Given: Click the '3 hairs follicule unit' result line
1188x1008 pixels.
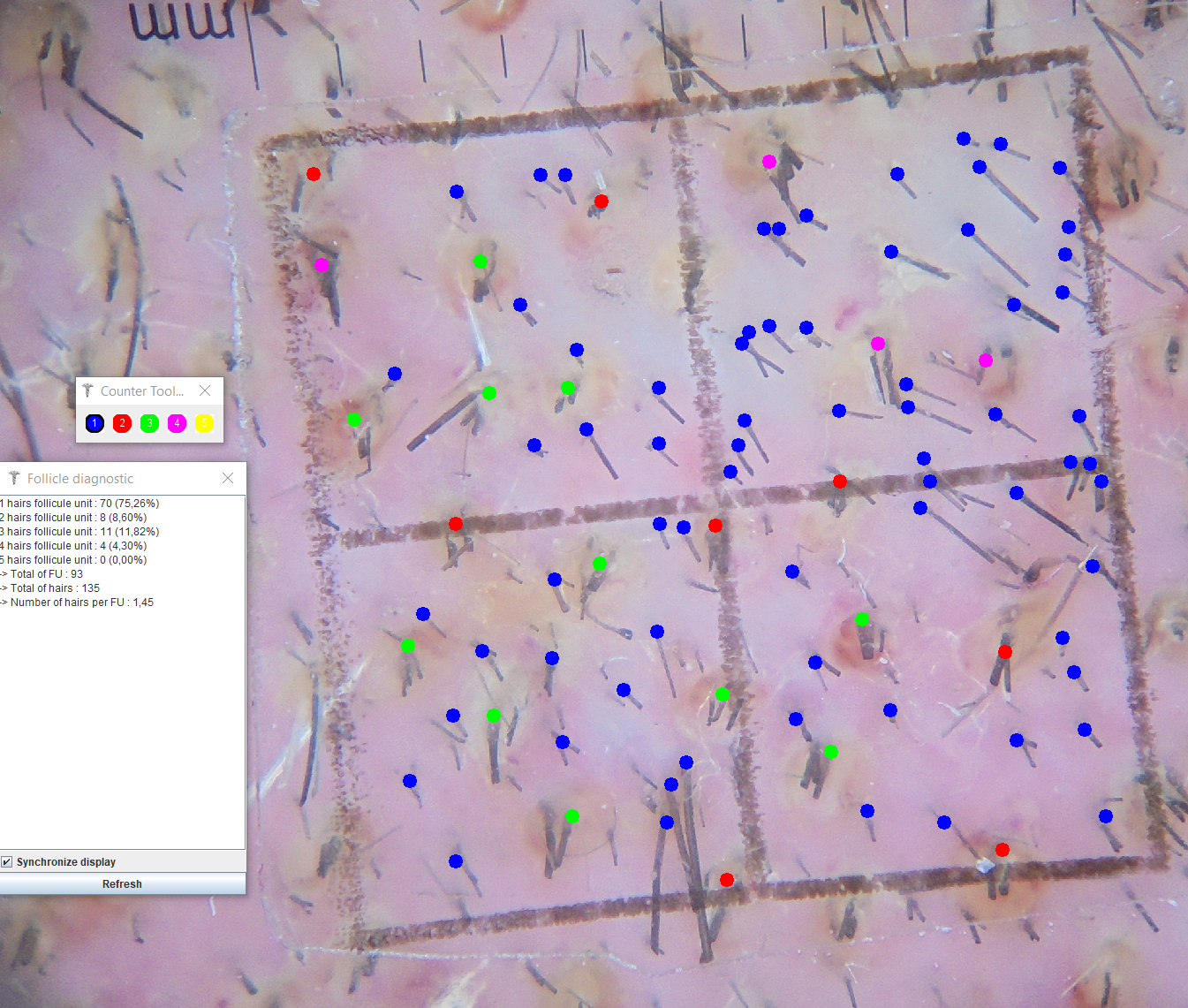Looking at the screenshot, I should pyautogui.click(x=79, y=532).
